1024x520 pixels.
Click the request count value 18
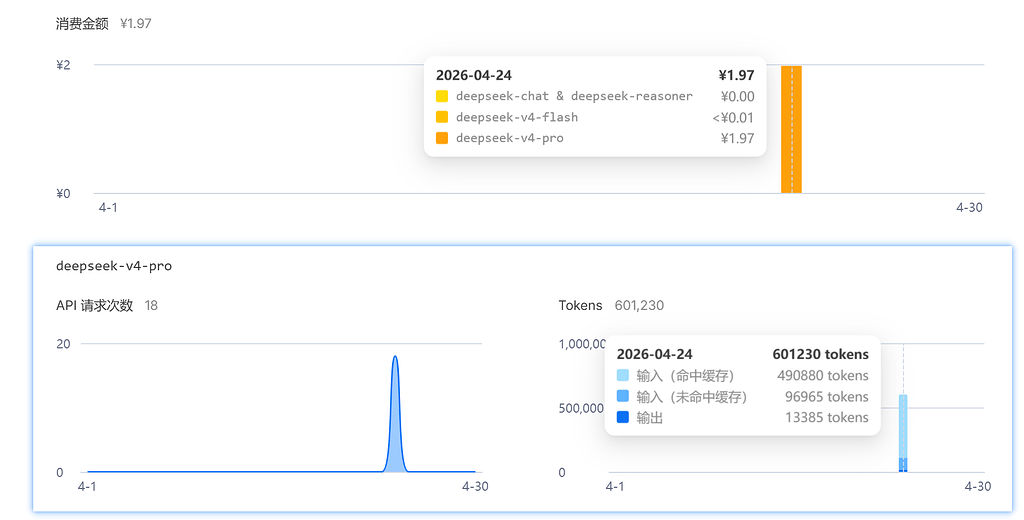pyautogui.click(x=151, y=305)
